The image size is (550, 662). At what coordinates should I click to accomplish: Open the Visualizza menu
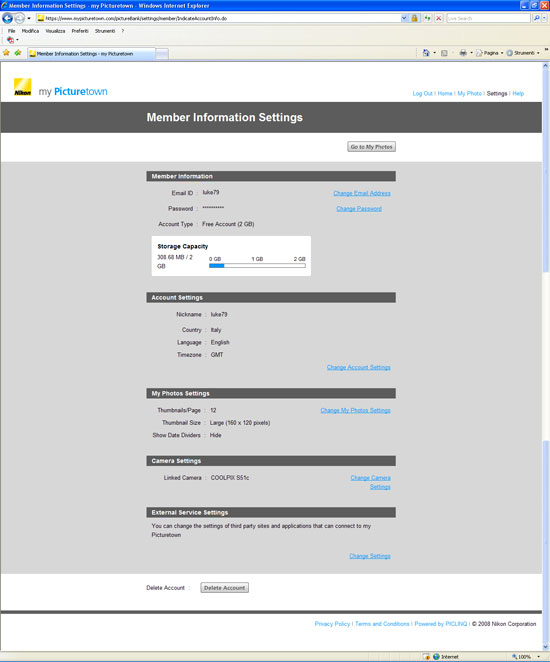click(55, 31)
